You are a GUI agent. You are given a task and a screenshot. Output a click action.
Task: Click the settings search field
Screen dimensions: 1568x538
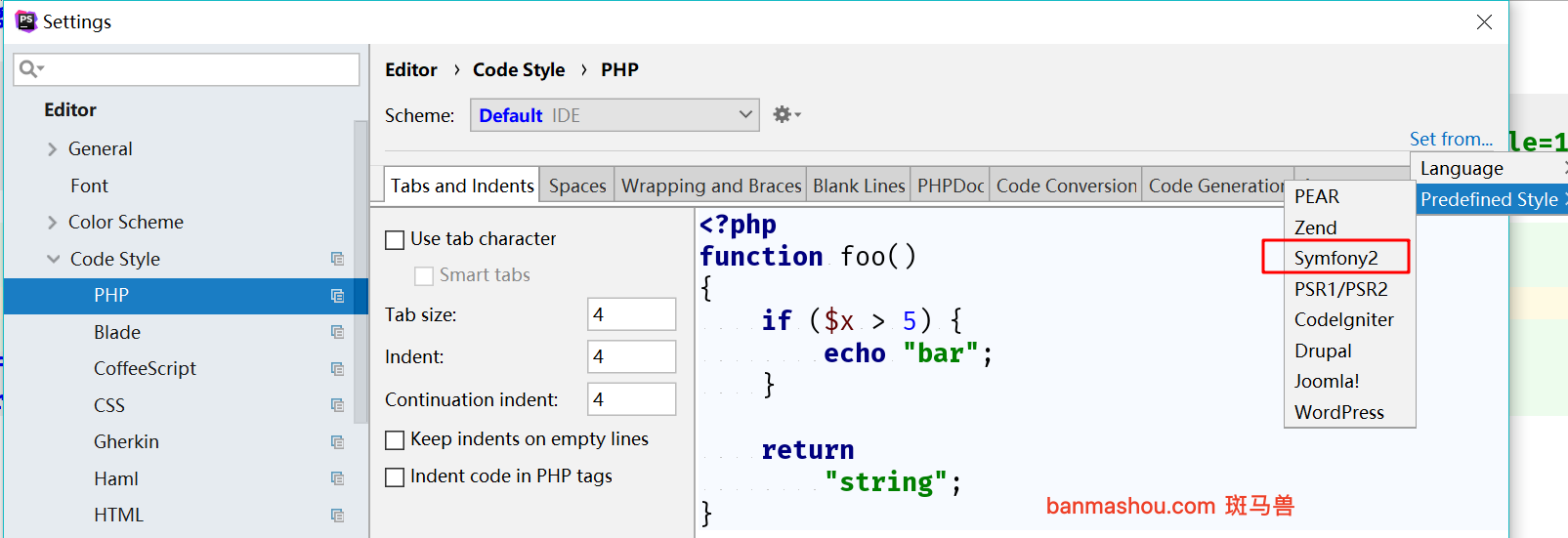(x=187, y=69)
